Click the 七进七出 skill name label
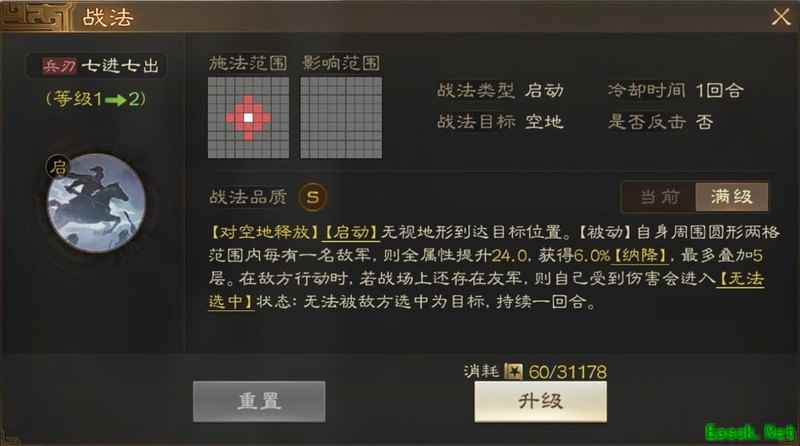This screenshot has height=446, width=800. (x=120, y=66)
